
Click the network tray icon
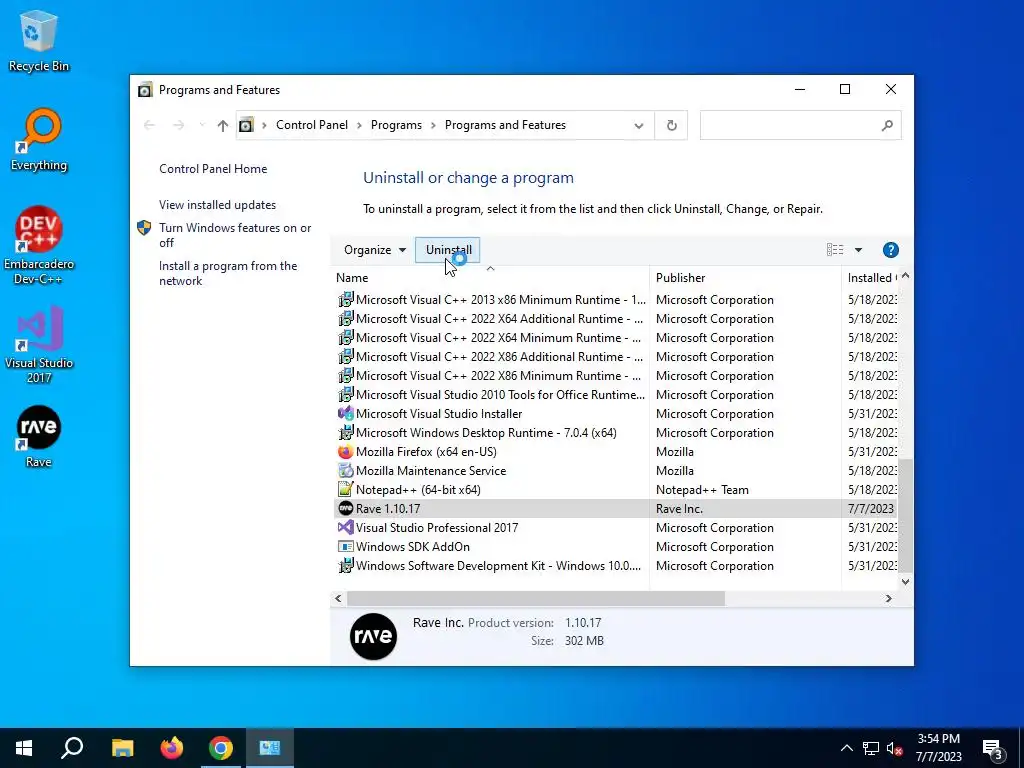point(871,749)
